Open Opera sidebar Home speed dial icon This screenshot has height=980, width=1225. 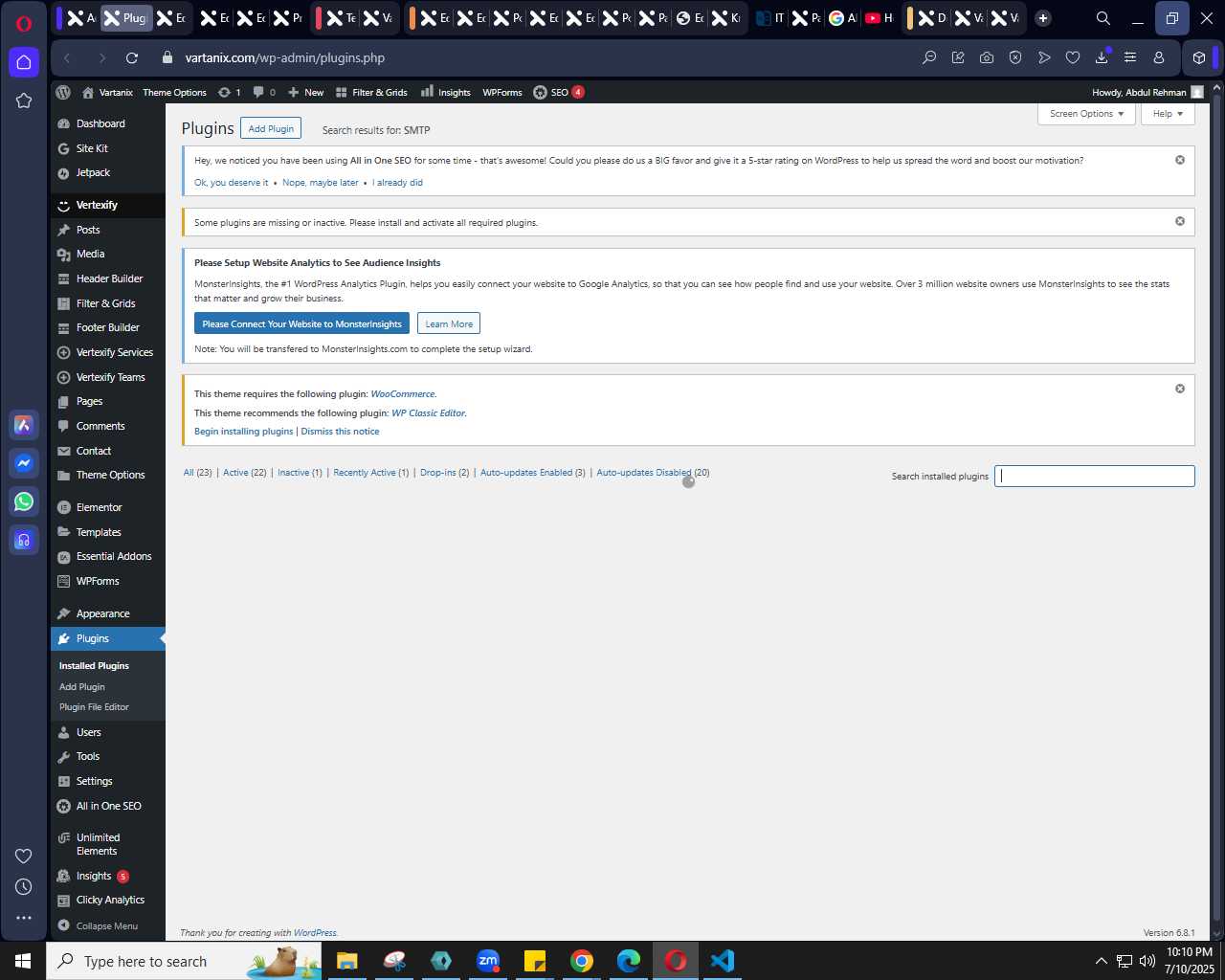click(x=24, y=62)
